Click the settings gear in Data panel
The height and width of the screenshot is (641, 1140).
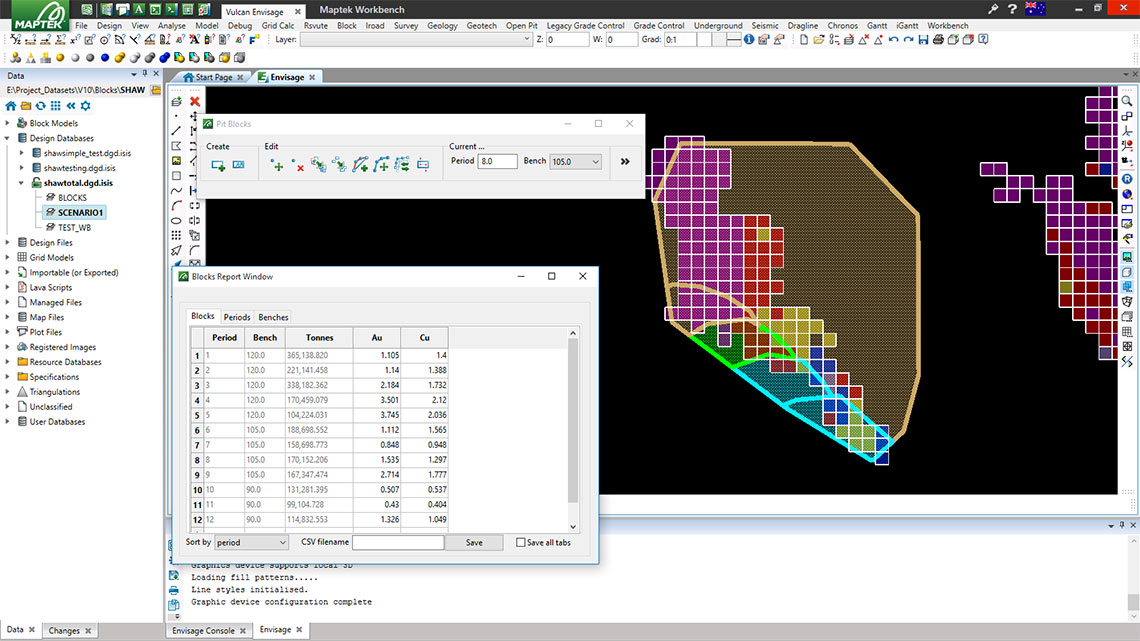86,106
